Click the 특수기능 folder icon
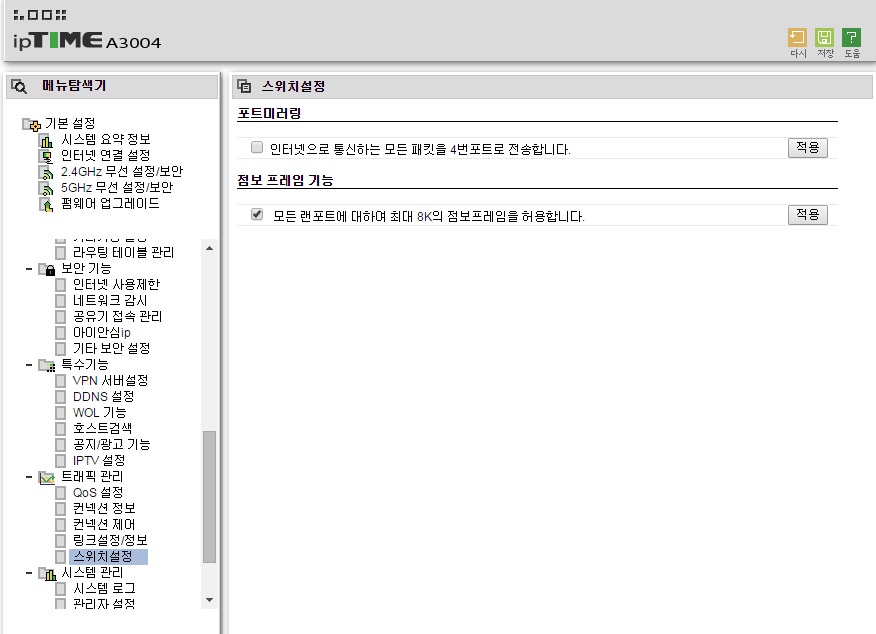Viewport: 876px width, 634px height. point(47,365)
